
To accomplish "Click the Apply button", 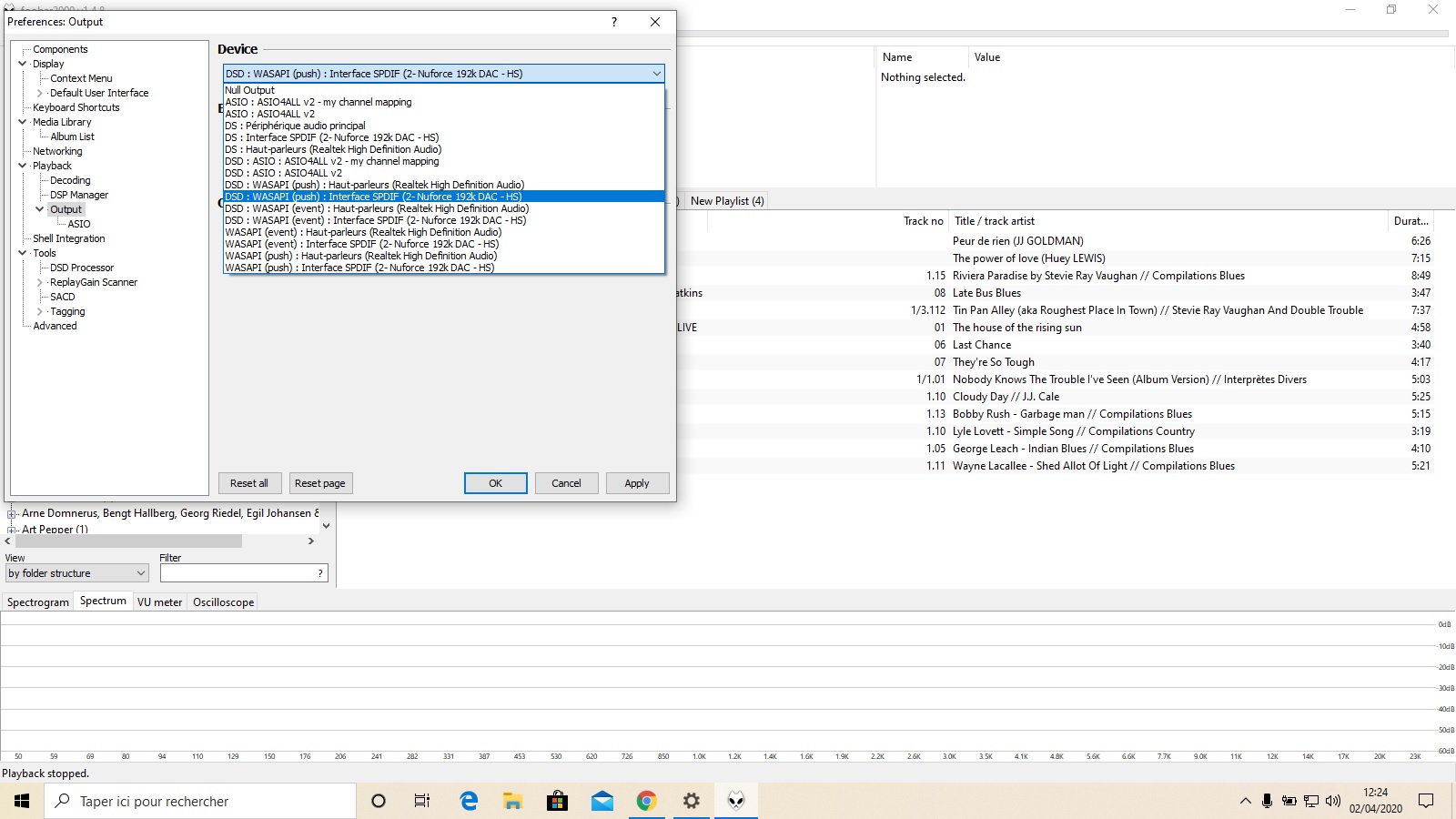I will point(637,483).
